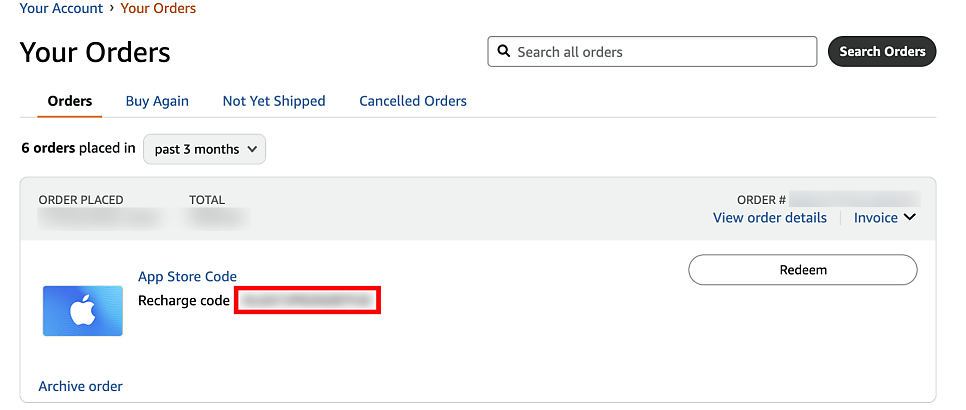Click the Search Orders button

pos(882,52)
